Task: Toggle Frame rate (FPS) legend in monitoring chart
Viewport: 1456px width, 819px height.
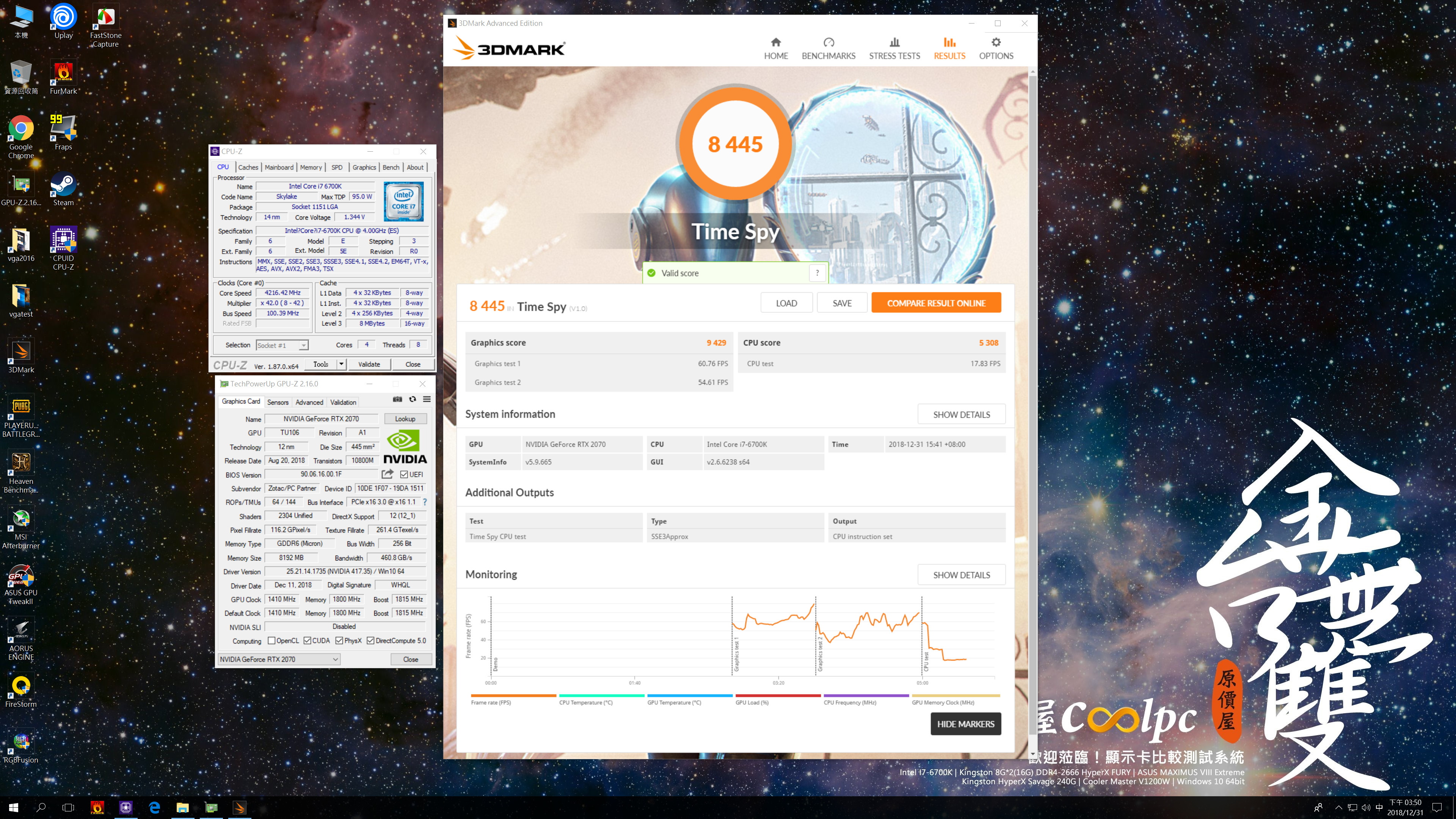Action: 513,699
